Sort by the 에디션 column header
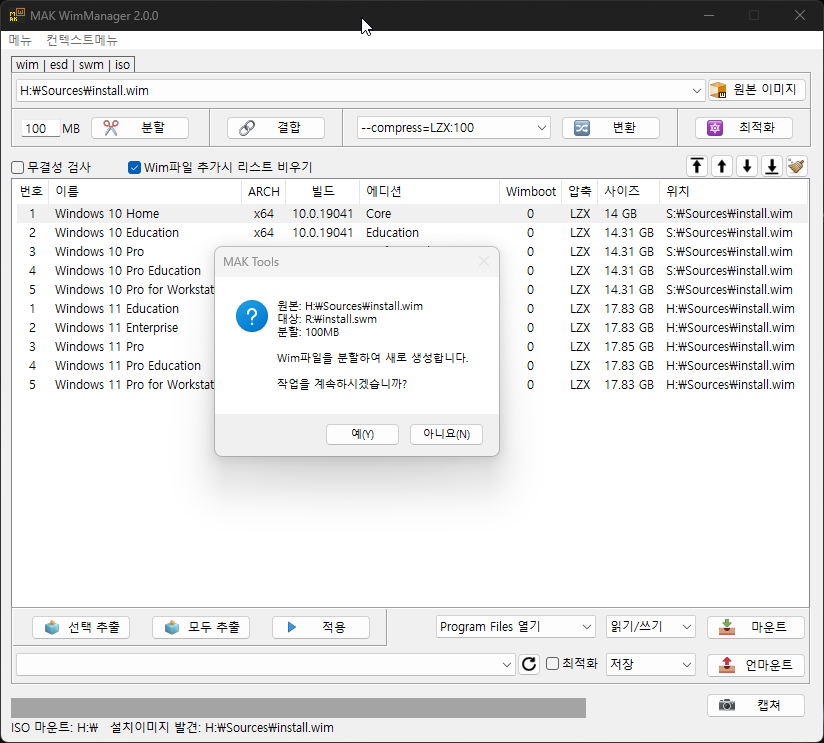Viewport: 824px width, 743px height. click(429, 191)
